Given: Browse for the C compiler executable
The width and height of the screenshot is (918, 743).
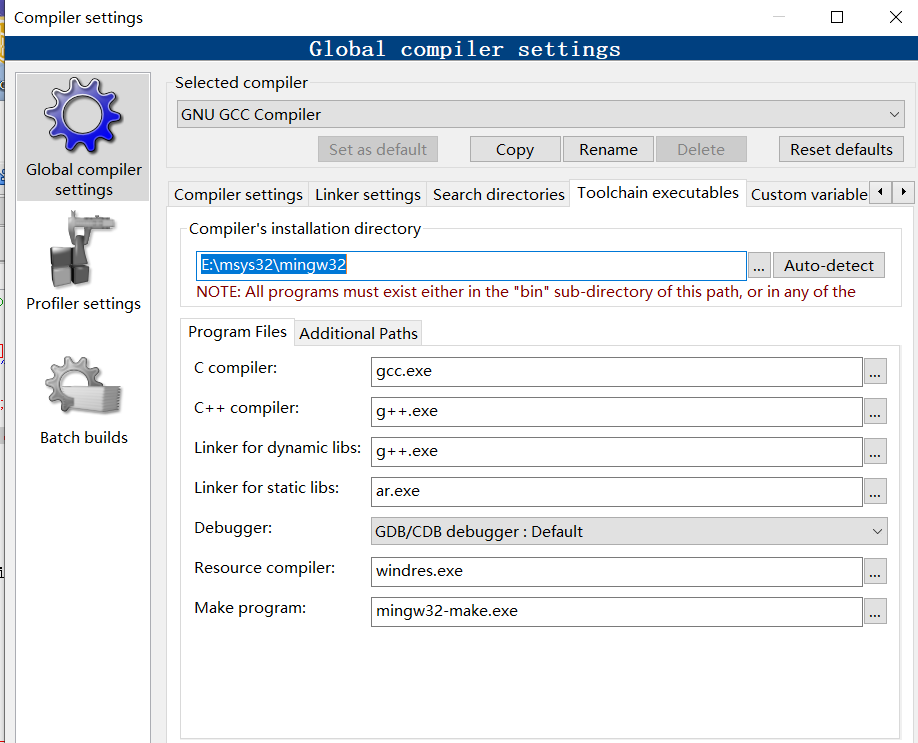Looking at the screenshot, I should click(x=874, y=371).
